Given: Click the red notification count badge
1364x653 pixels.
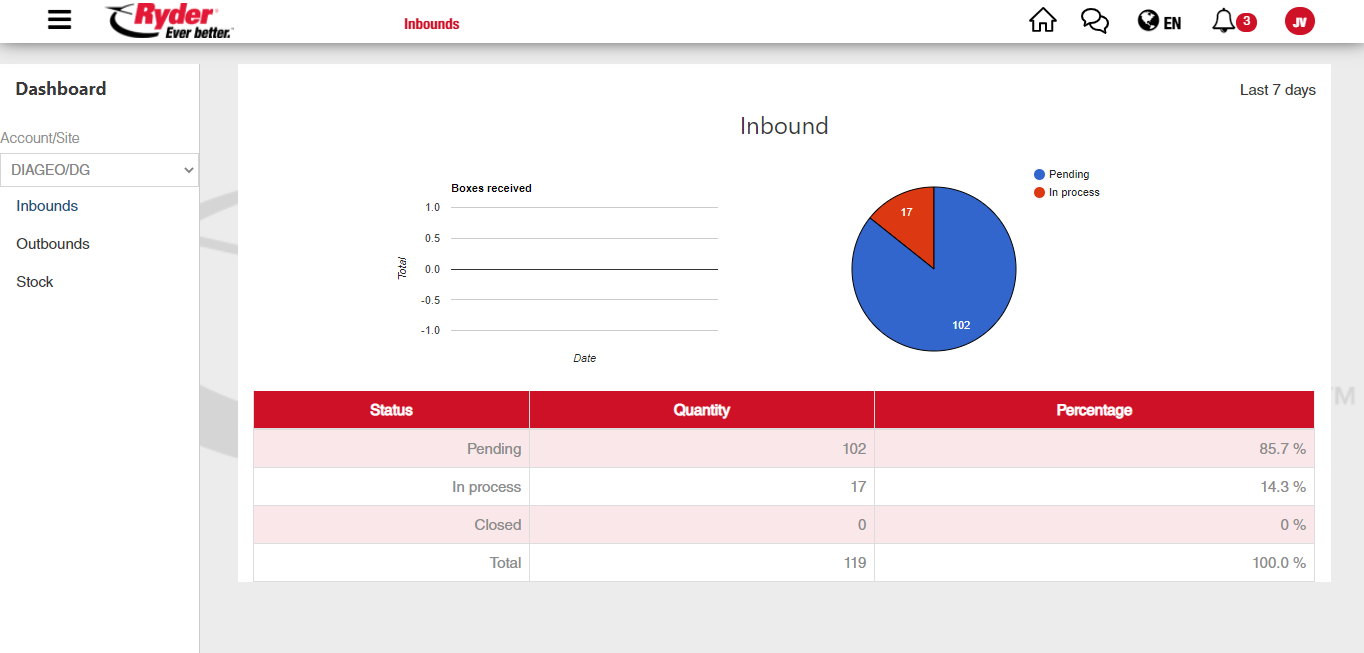Looking at the screenshot, I should 1246,21.
